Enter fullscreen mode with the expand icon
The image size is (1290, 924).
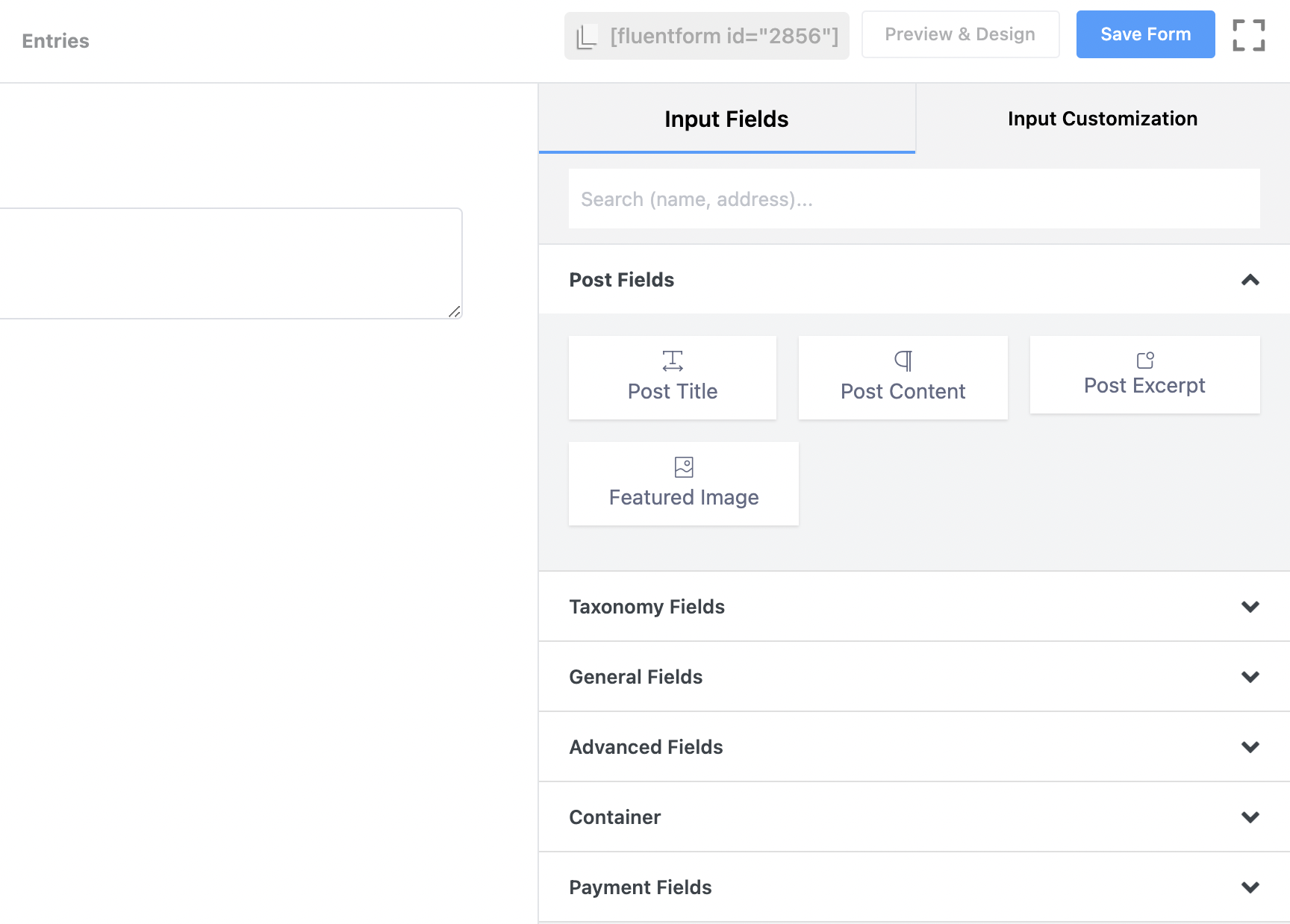(1248, 34)
